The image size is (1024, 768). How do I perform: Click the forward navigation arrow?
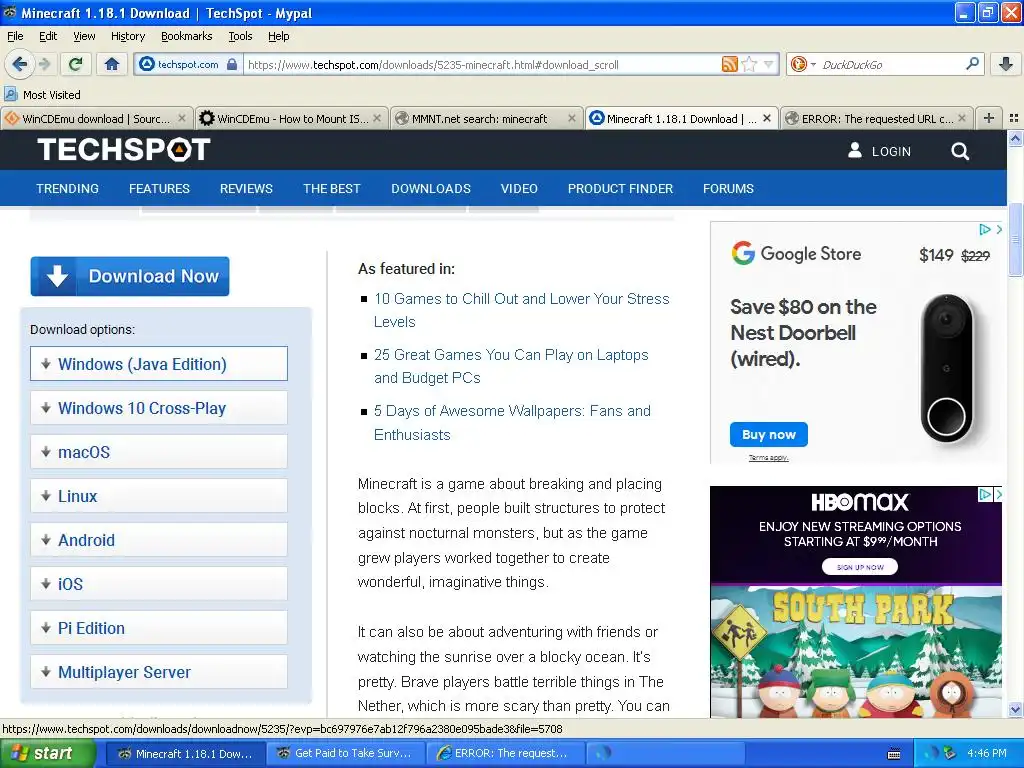(44, 64)
